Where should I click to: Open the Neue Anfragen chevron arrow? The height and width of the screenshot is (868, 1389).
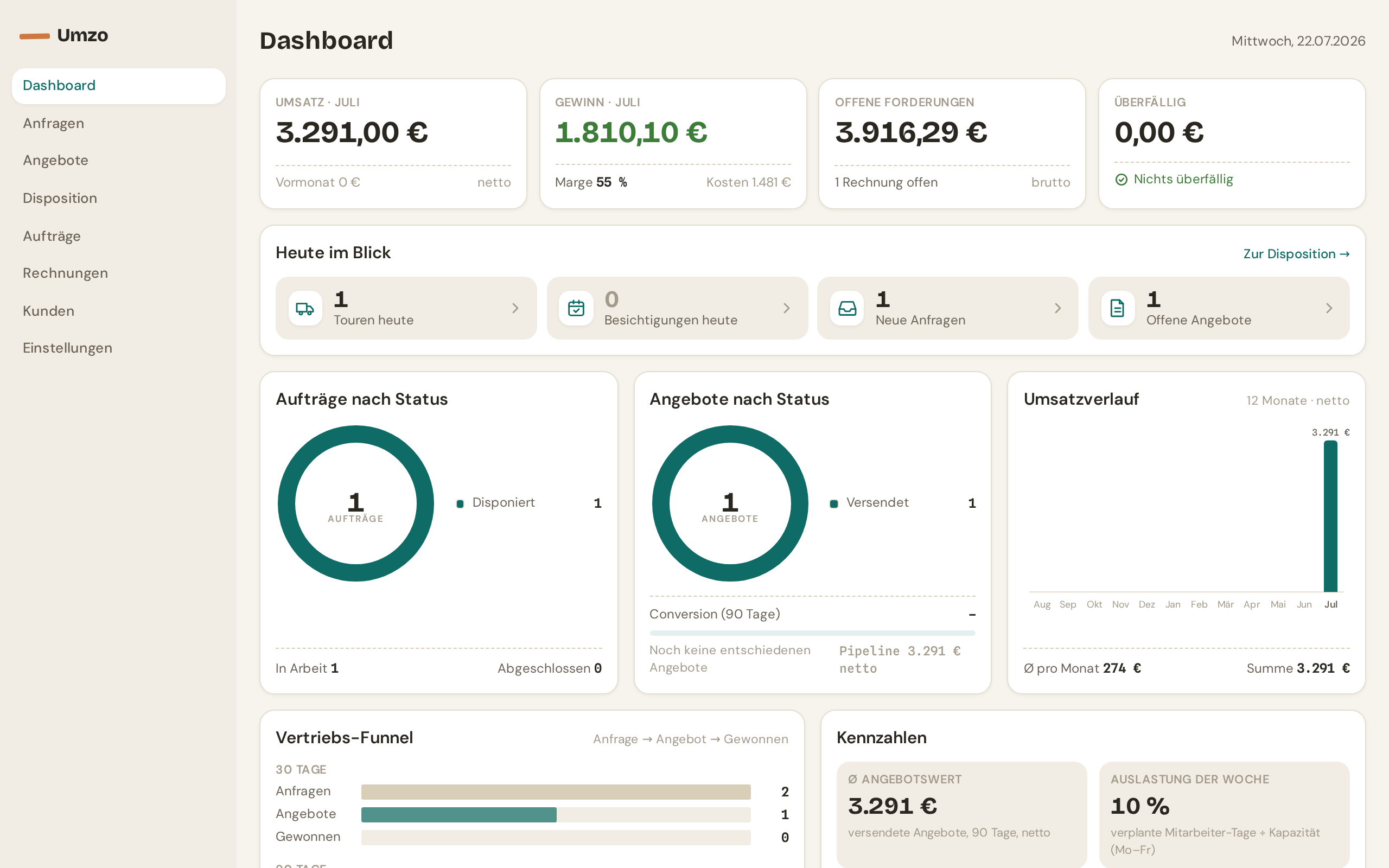pos(1058,308)
